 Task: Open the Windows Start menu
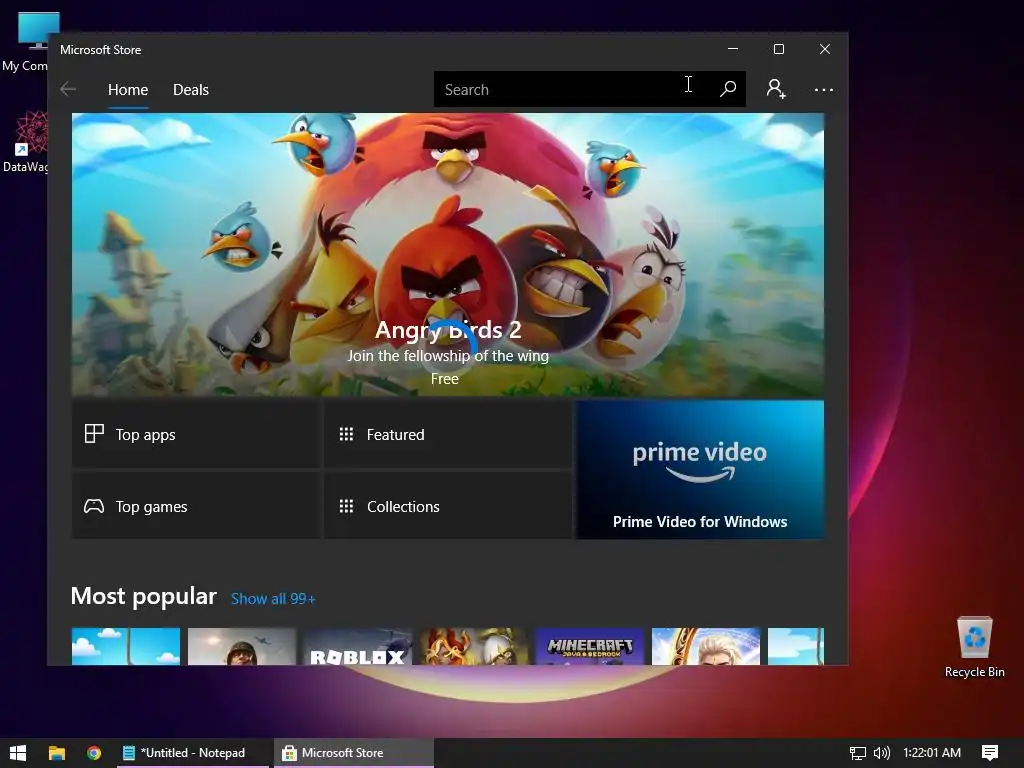pyautogui.click(x=18, y=753)
